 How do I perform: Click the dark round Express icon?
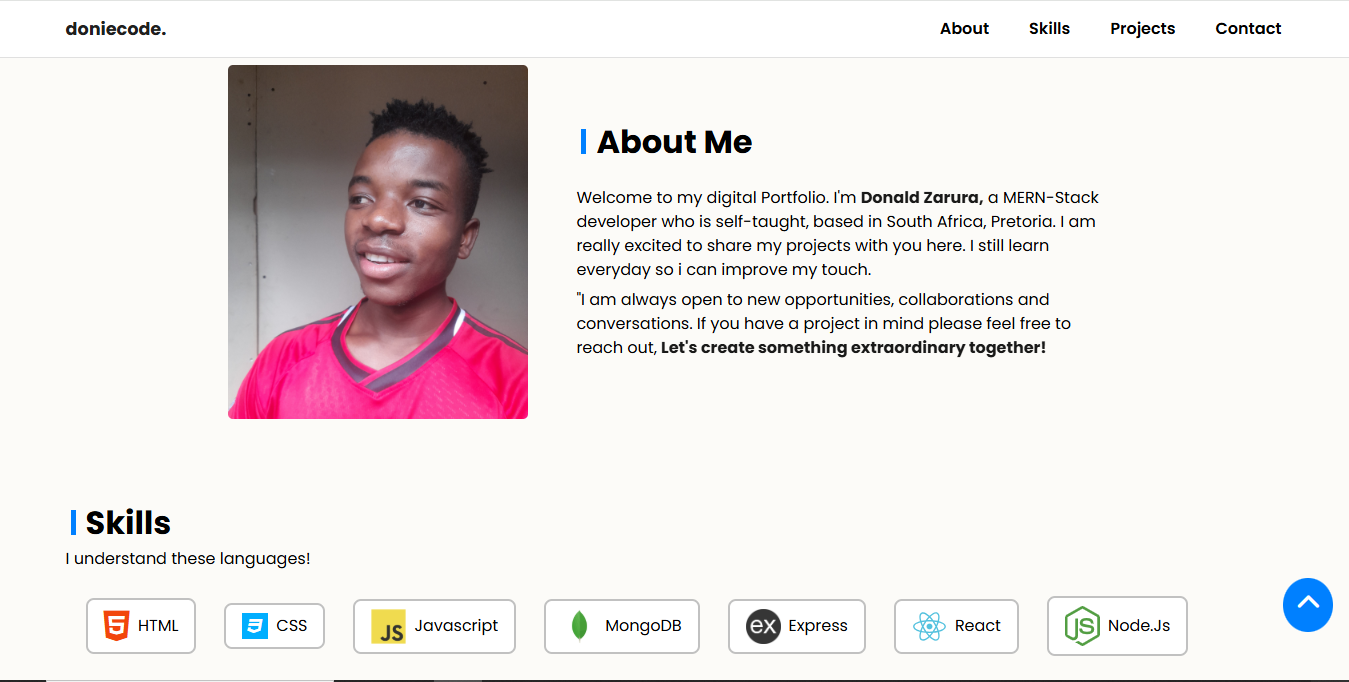(x=763, y=626)
